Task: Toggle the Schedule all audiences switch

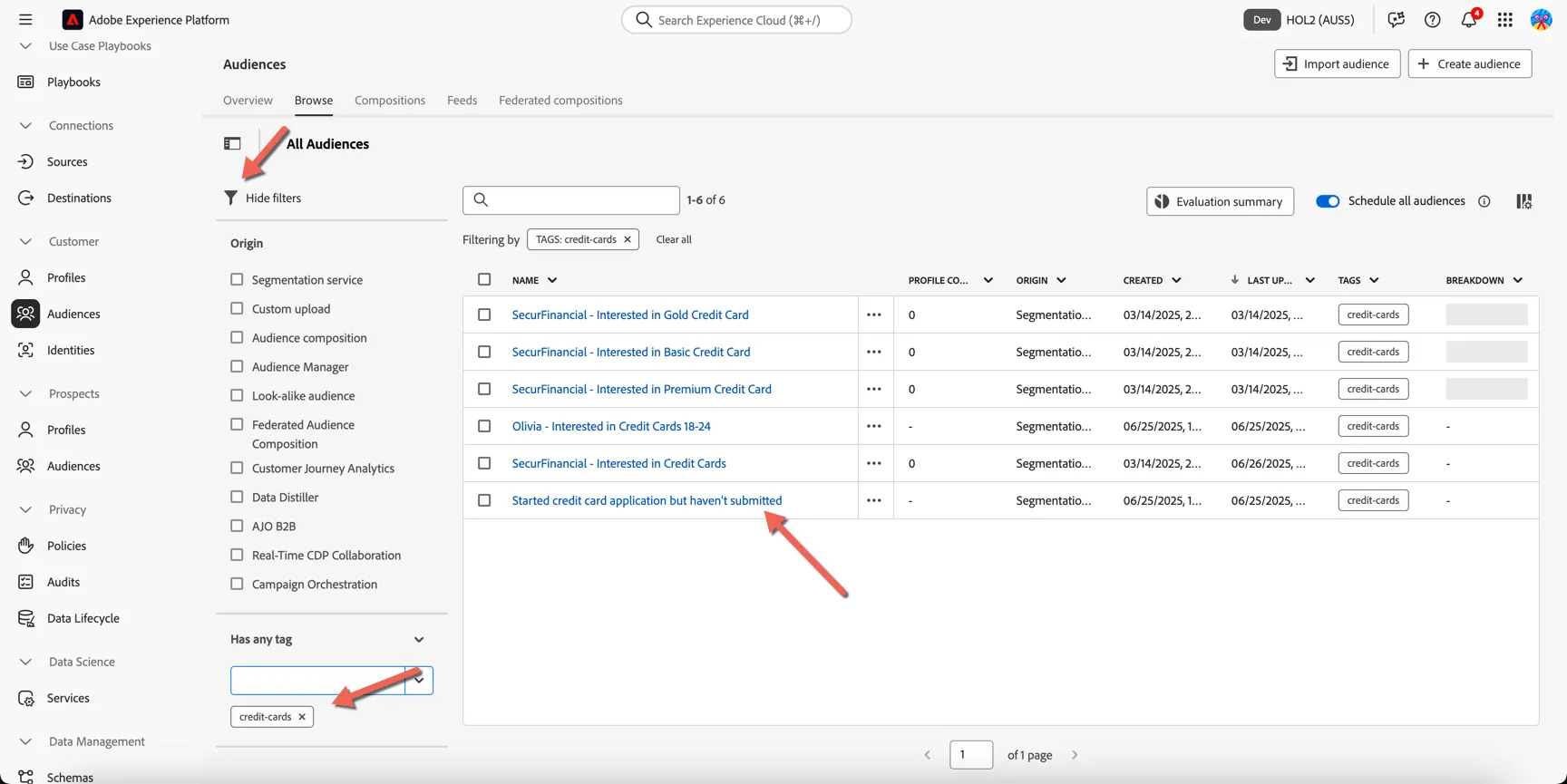Action: tap(1328, 201)
